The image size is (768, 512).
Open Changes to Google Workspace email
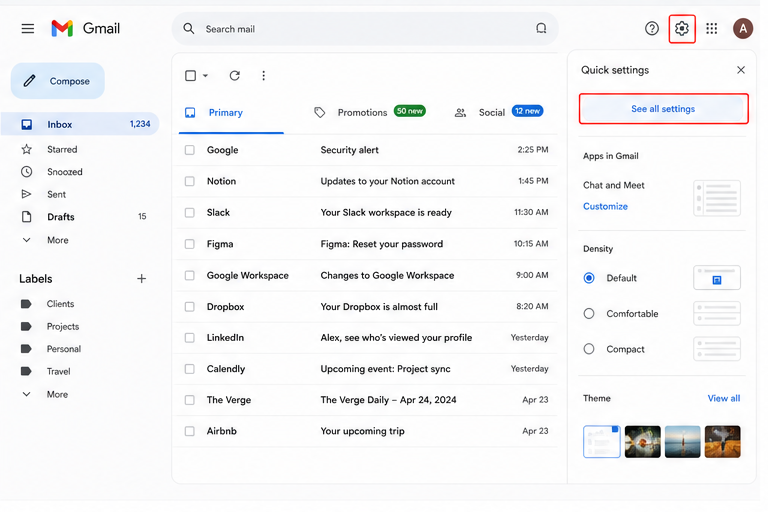tap(365, 275)
